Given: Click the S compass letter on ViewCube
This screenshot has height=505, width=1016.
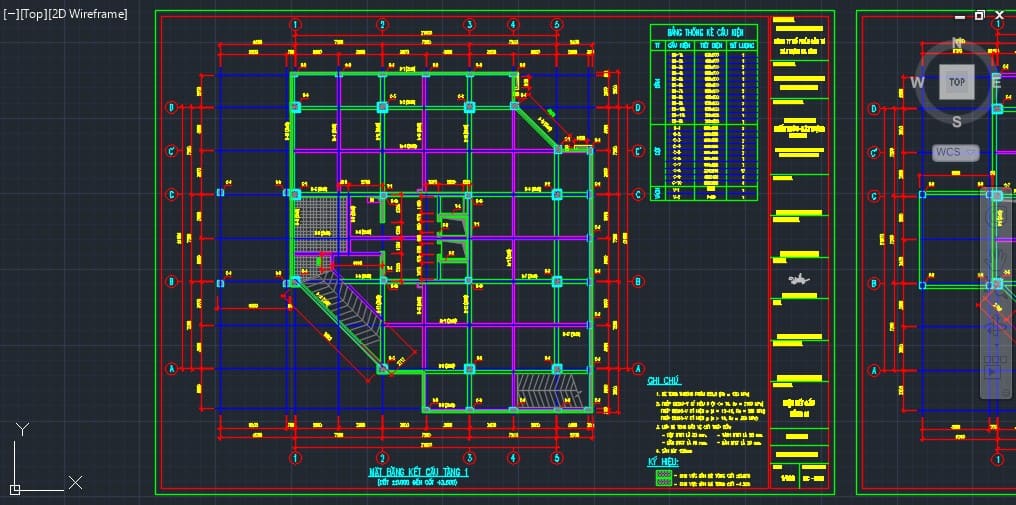Looking at the screenshot, I should click(x=957, y=122).
